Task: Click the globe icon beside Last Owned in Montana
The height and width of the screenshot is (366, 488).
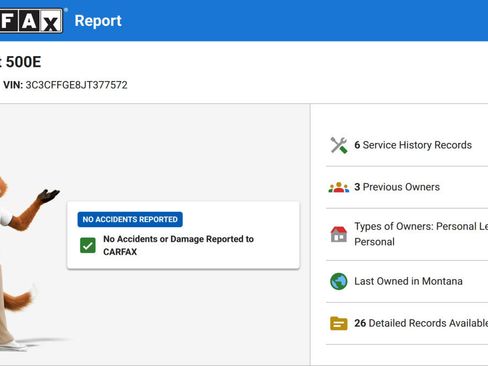Action: click(339, 281)
